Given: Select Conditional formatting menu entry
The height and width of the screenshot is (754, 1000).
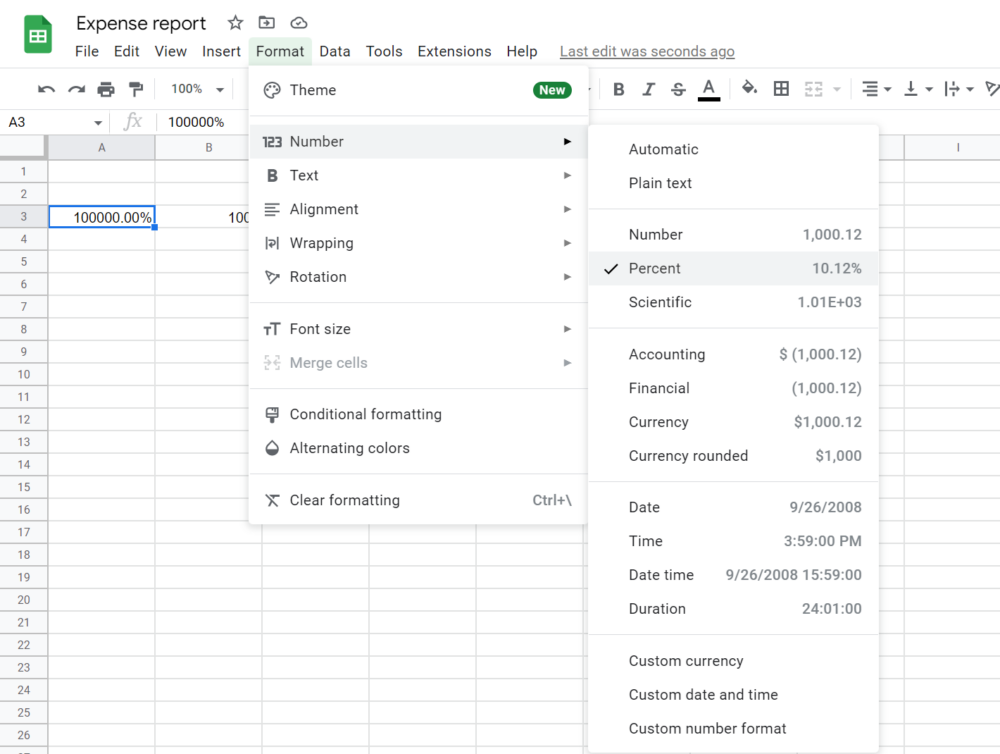Looking at the screenshot, I should [365, 414].
